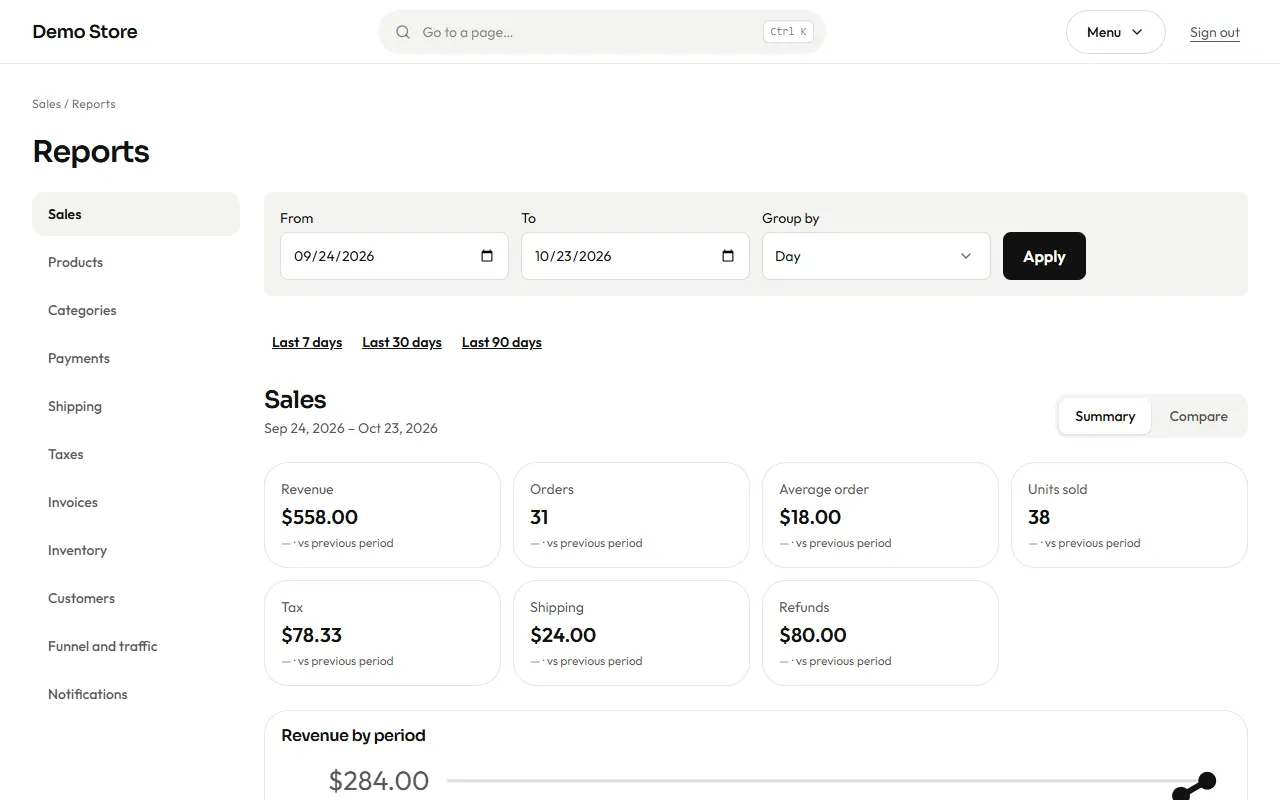Switch to Summary view
This screenshot has height=800, width=1280.
click(1105, 416)
